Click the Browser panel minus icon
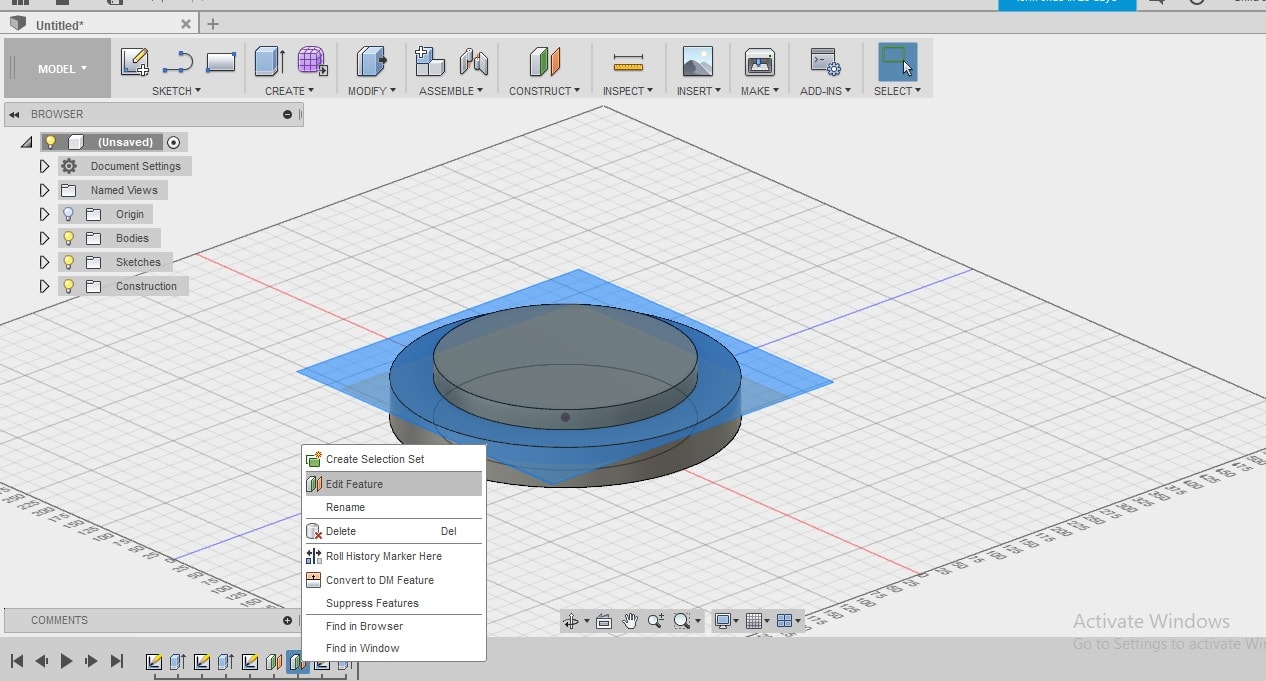1266x681 pixels. pos(288,114)
